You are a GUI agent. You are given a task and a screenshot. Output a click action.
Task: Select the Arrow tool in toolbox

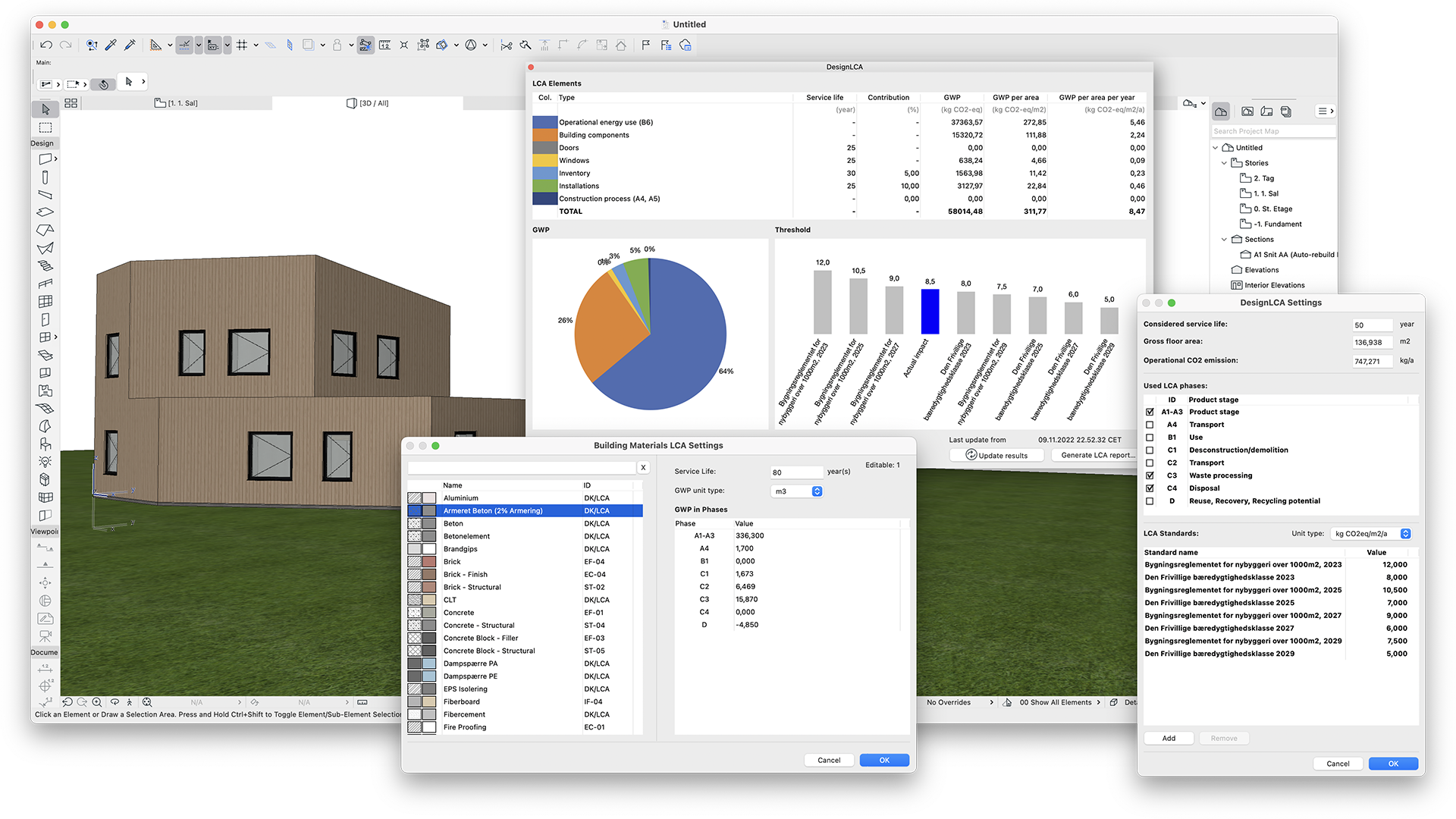[45, 110]
